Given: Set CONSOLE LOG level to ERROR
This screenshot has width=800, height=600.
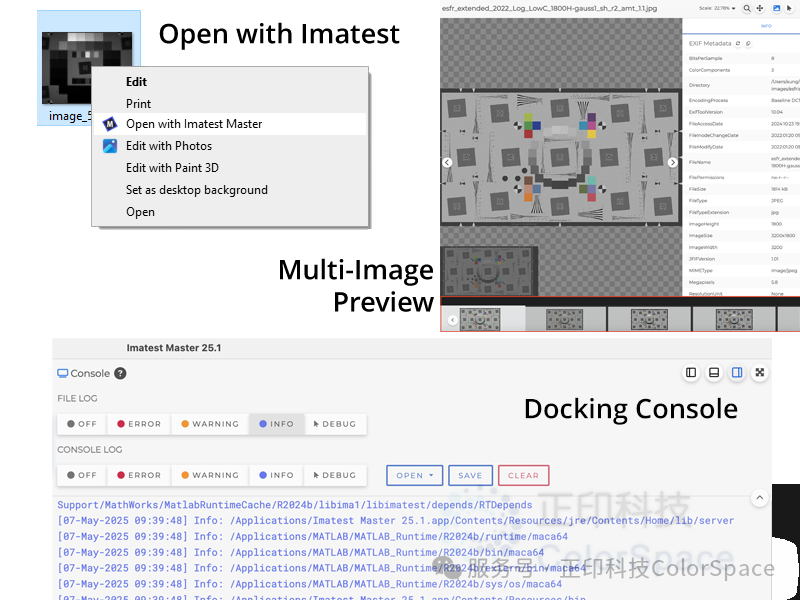Looking at the screenshot, I should pyautogui.click(x=139, y=475).
